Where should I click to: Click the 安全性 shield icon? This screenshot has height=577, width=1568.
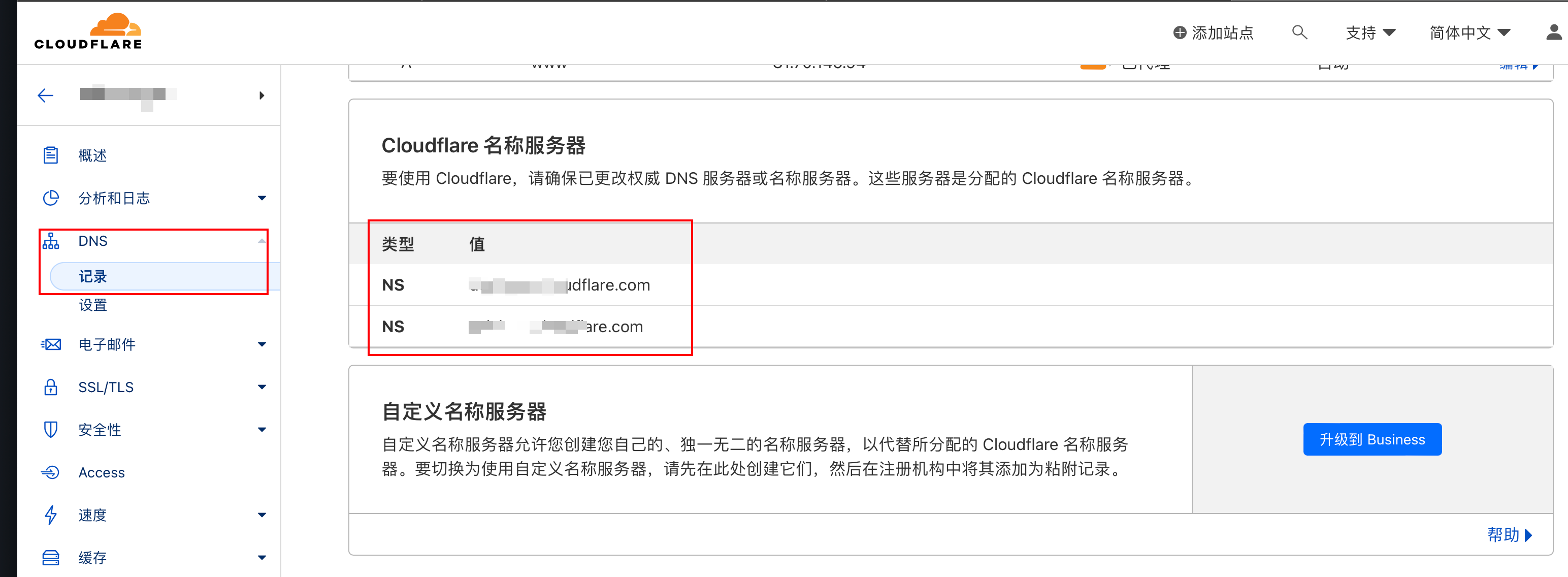point(50,430)
